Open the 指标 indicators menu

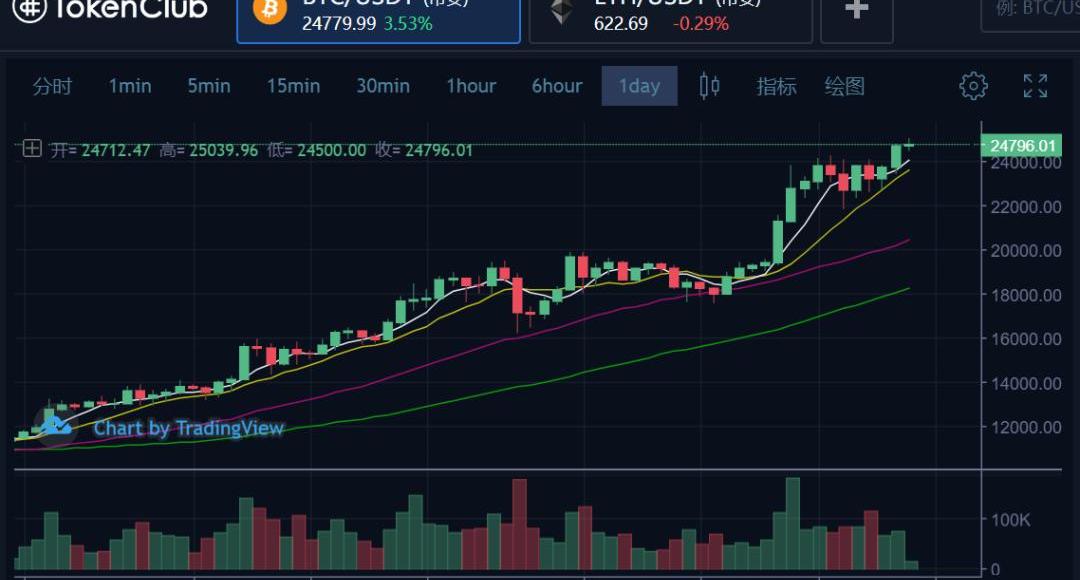[x=776, y=86]
